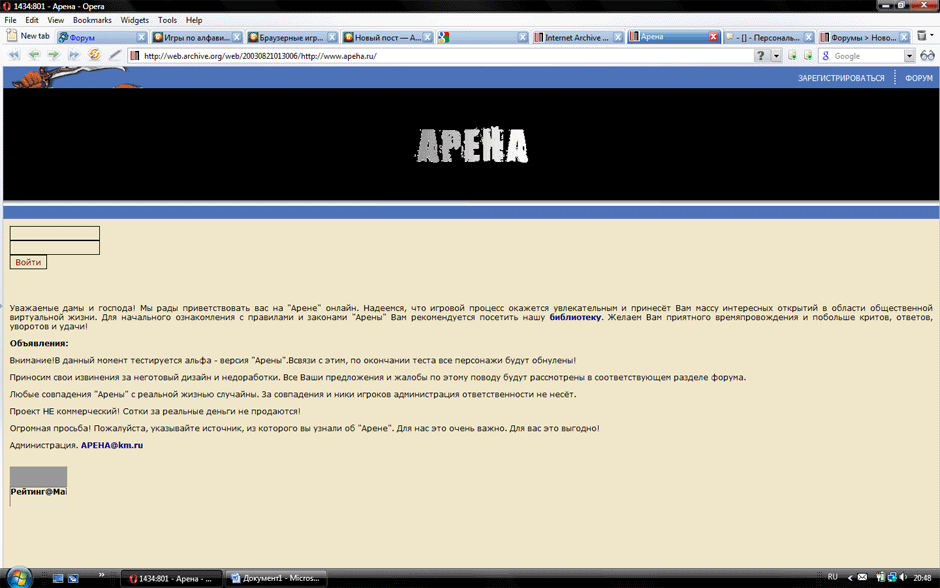Expand the address bar history dropdown
This screenshot has width=940, height=588.
click(x=776, y=56)
